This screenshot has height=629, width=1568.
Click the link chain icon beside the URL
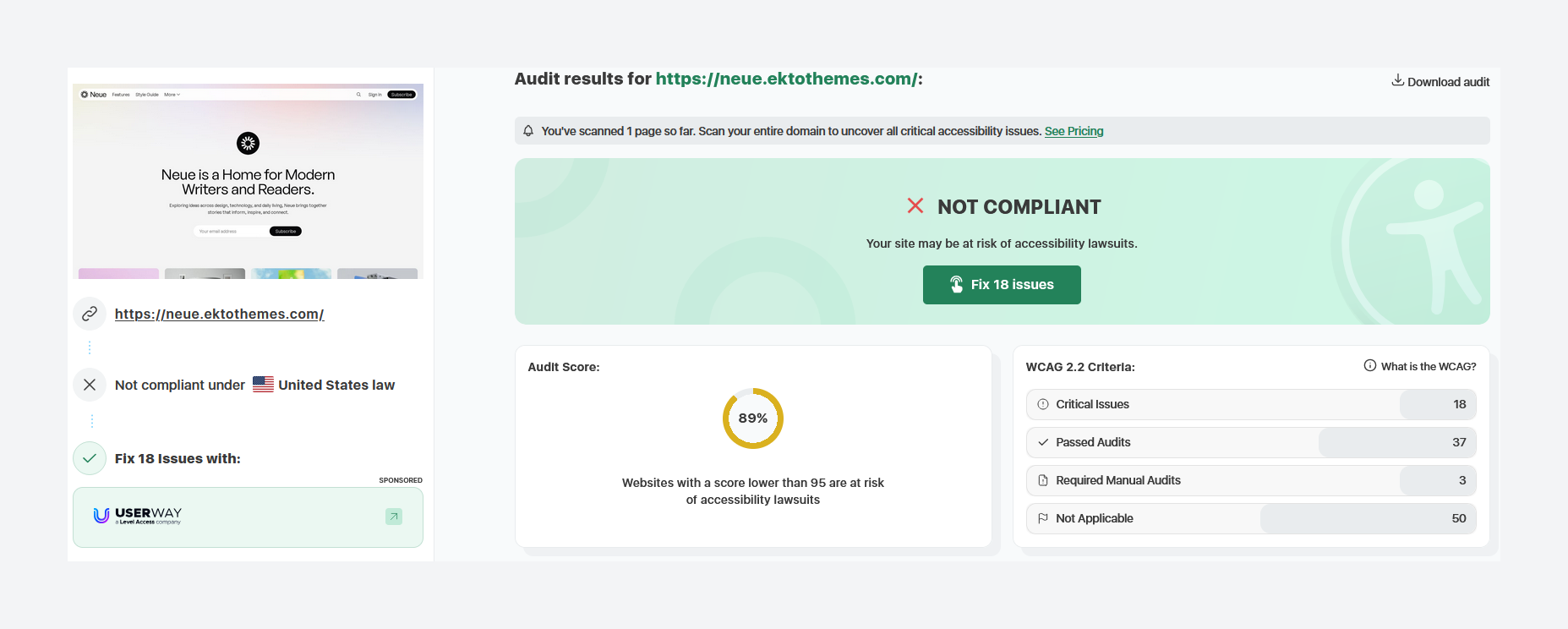point(90,314)
